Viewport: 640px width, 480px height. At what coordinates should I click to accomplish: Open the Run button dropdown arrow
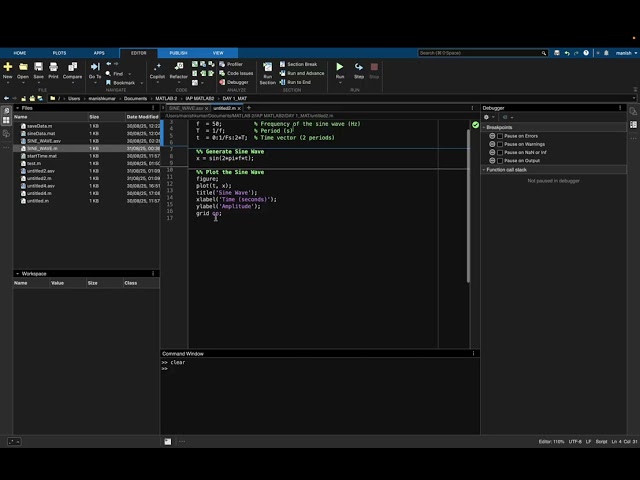[340, 83]
